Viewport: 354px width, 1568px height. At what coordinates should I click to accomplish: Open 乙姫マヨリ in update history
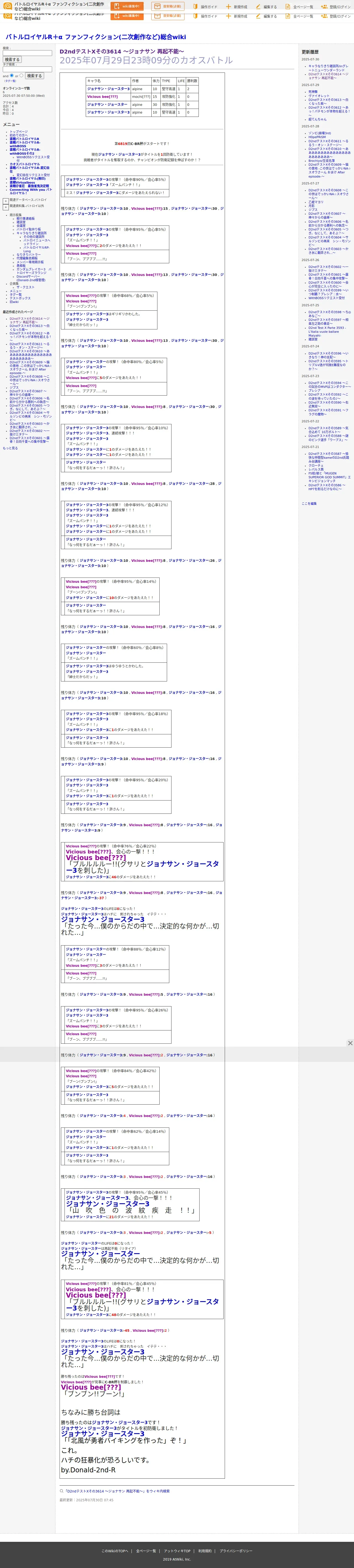(x=316, y=202)
